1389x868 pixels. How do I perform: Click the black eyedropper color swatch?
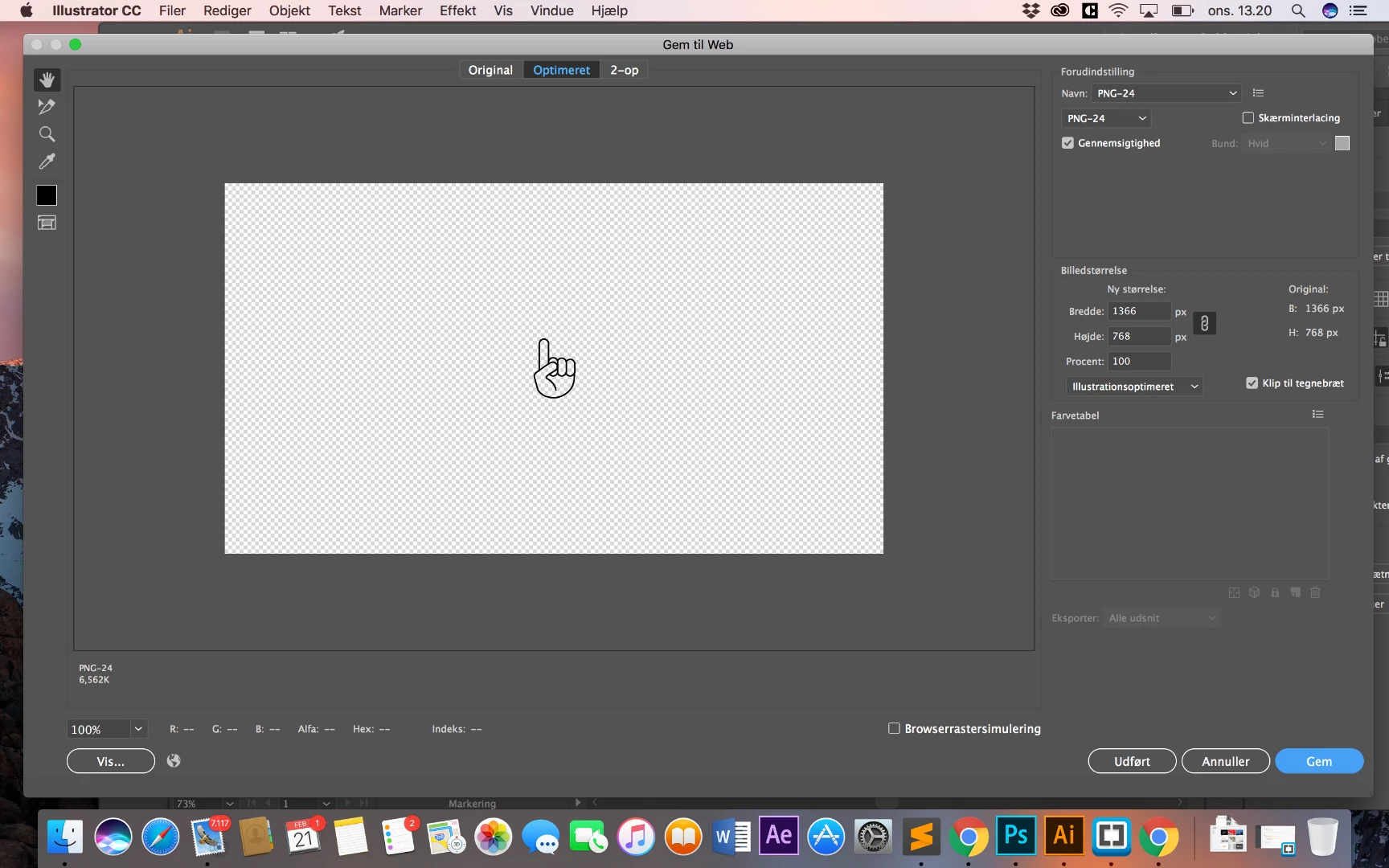point(47,195)
